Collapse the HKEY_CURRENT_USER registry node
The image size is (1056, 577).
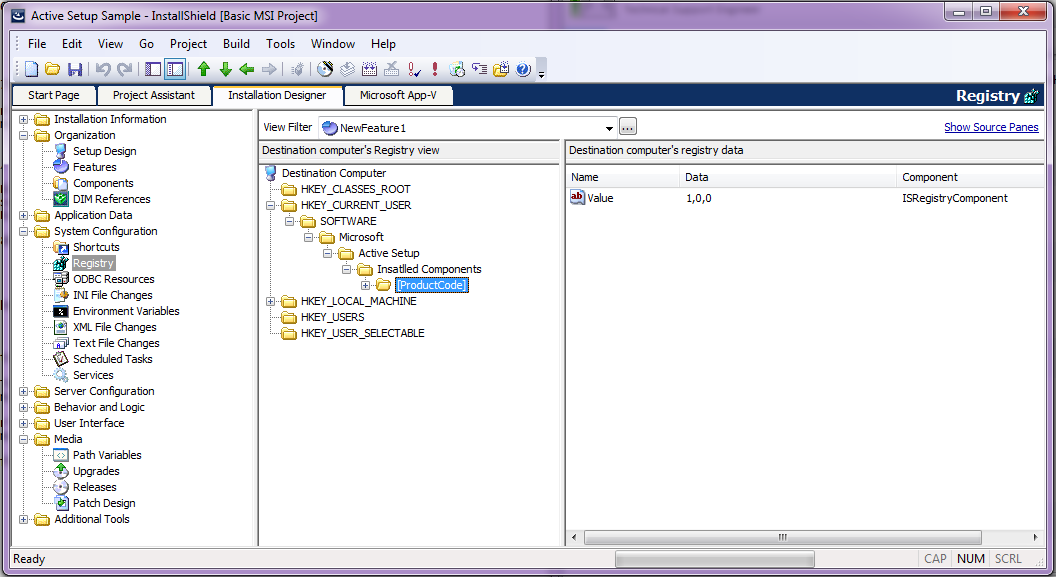[x=271, y=205]
